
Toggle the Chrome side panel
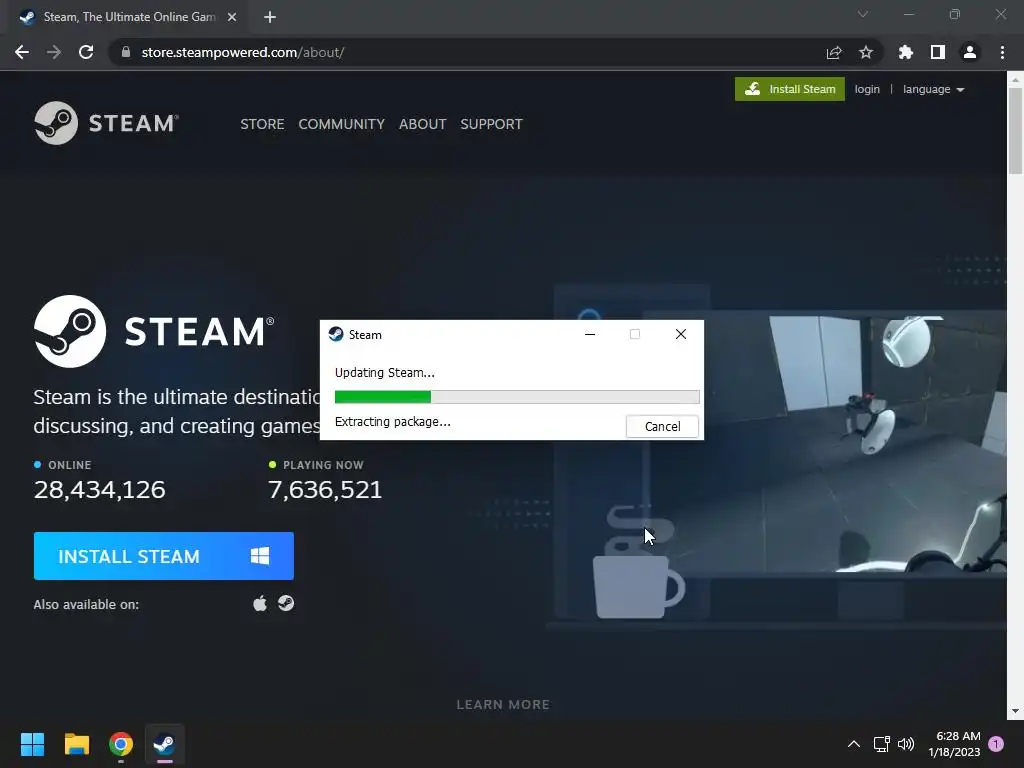click(x=938, y=52)
